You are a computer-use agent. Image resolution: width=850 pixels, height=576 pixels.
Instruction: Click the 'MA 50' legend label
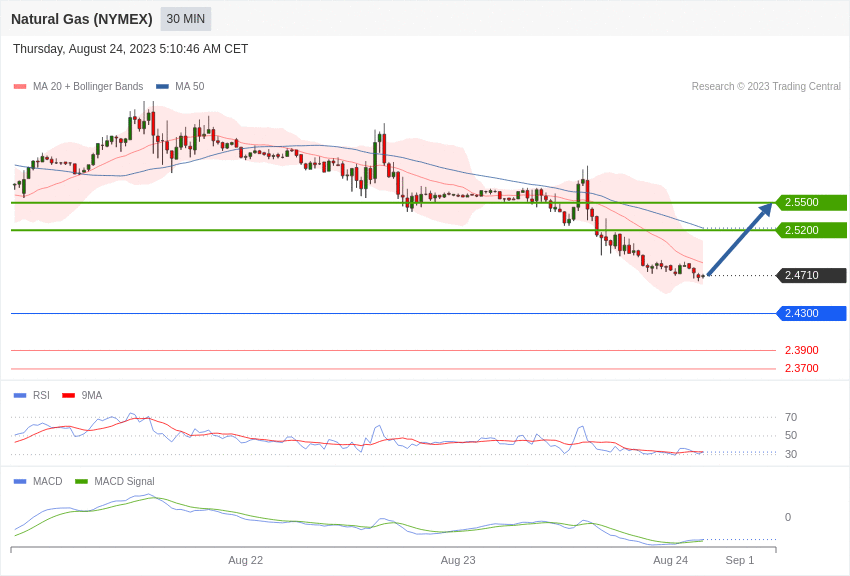coord(190,87)
